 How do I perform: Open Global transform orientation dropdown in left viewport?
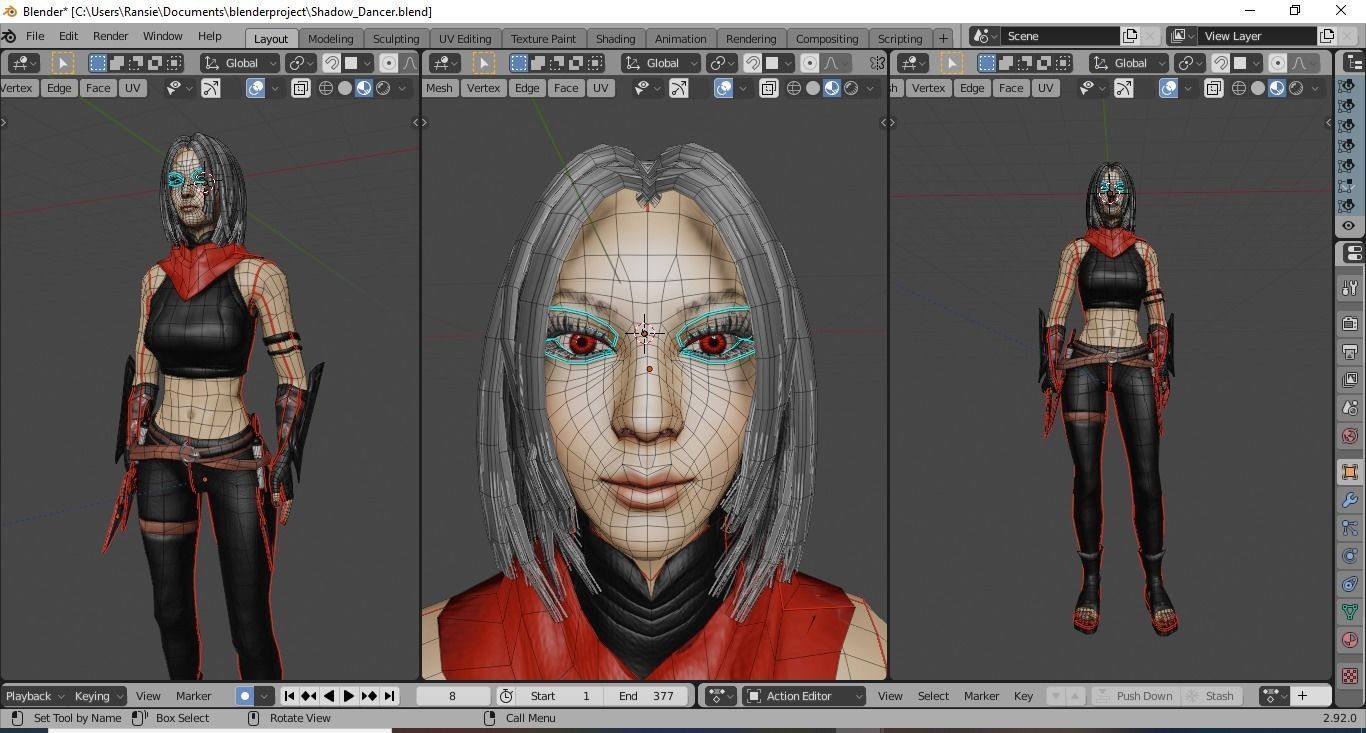[x=240, y=63]
